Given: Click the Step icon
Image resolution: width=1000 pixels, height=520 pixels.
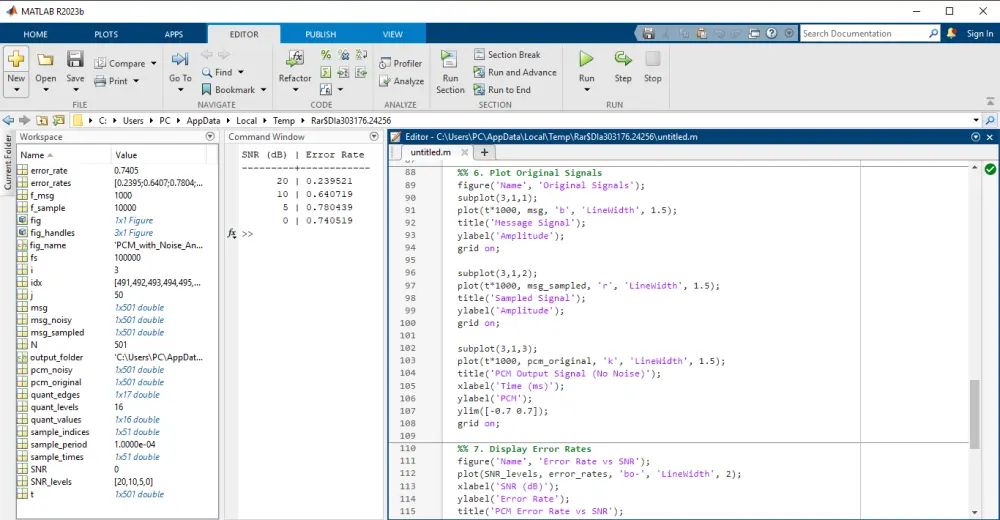Looking at the screenshot, I should coord(623,59).
